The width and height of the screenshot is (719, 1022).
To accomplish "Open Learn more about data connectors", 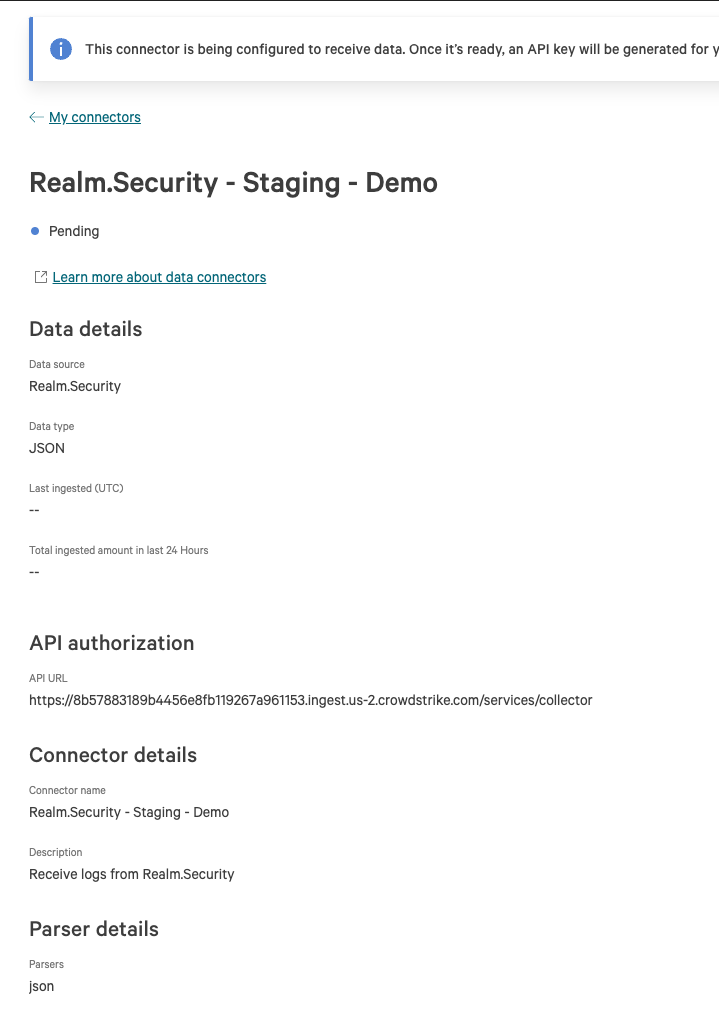I will click(x=159, y=277).
